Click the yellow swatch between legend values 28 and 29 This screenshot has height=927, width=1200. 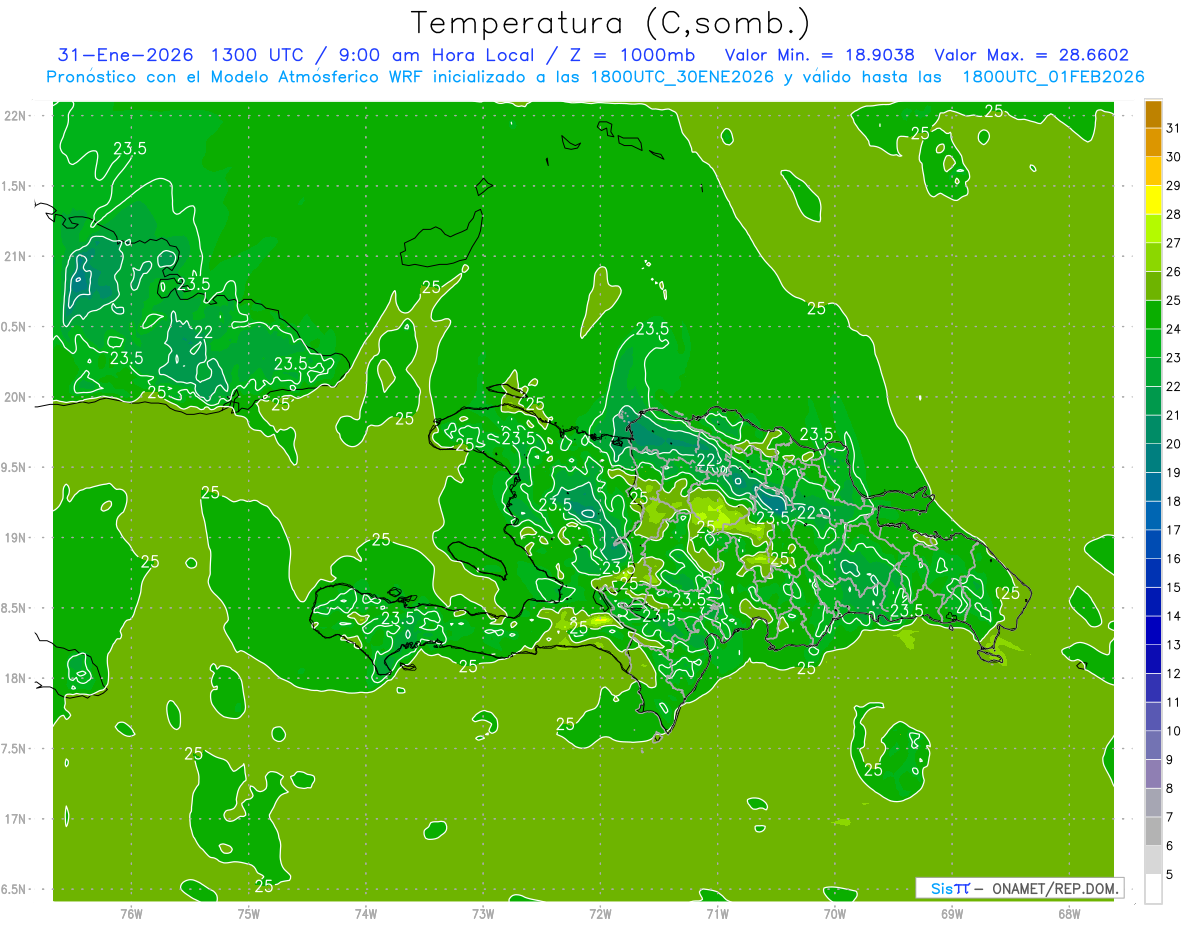pos(1153,200)
